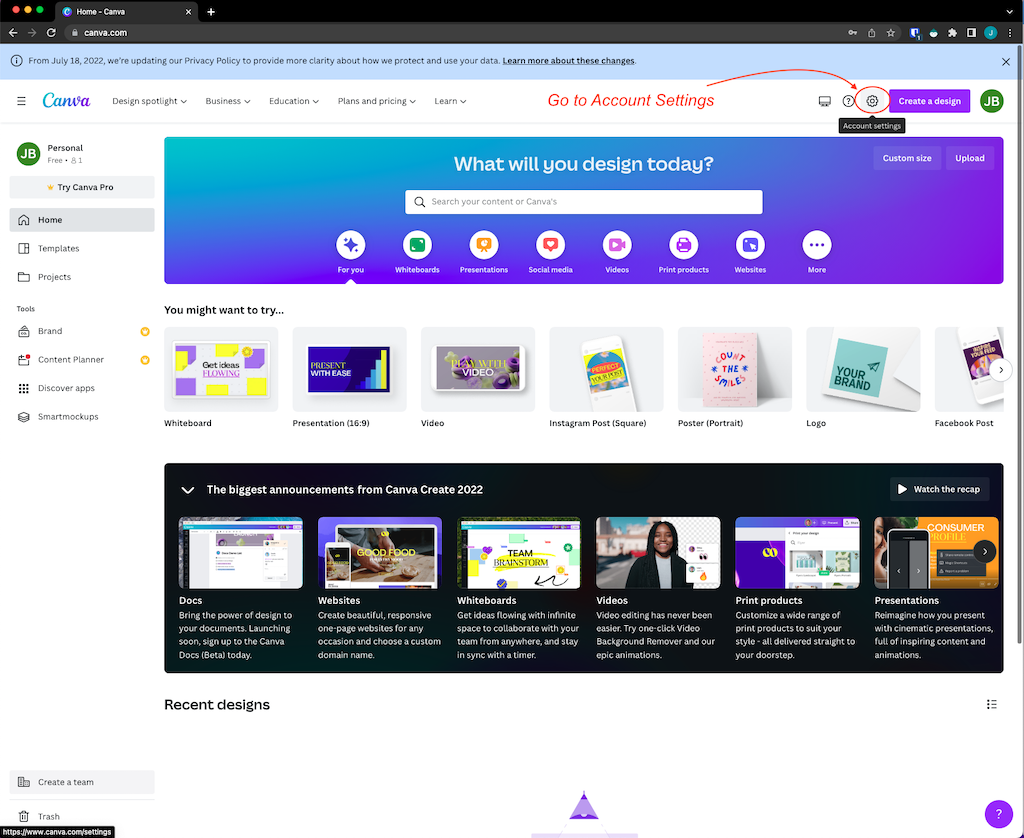
Task: Click Create a team button
Action: [82, 782]
